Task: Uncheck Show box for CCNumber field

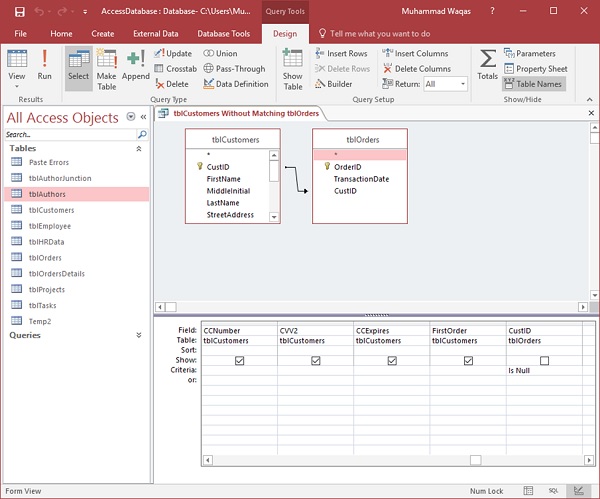Action: click(x=240, y=361)
